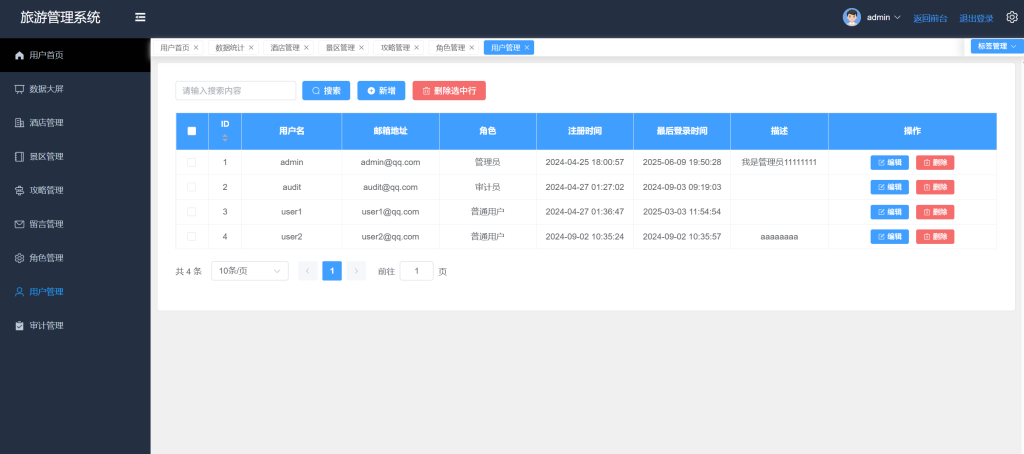Image resolution: width=1024 pixels, height=454 pixels.
Task: Click the admin avatar picture
Action: [x=852, y=18]
